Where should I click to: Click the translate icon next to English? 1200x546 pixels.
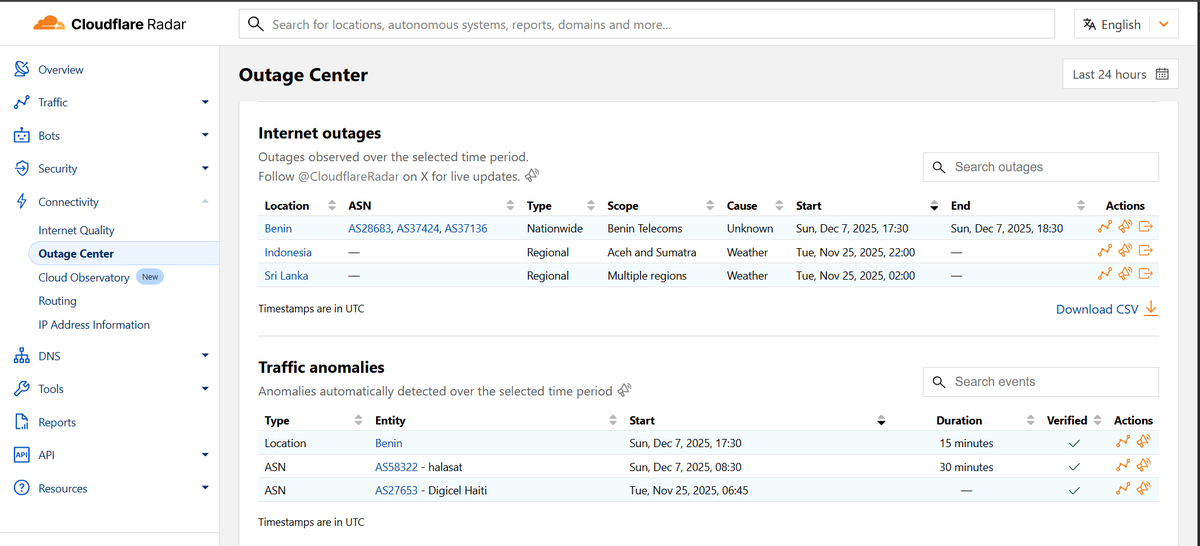click(x=1090, y=24)
